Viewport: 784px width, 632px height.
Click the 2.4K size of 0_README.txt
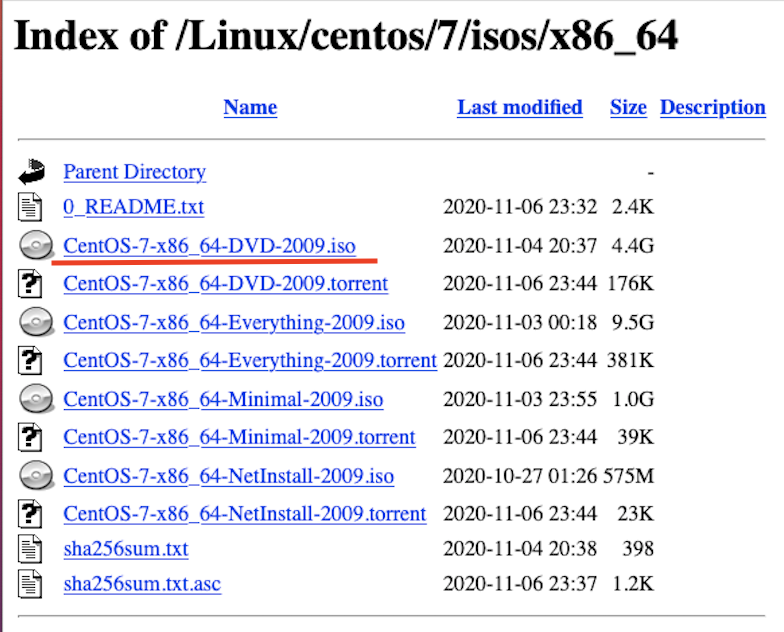(633, 207)
